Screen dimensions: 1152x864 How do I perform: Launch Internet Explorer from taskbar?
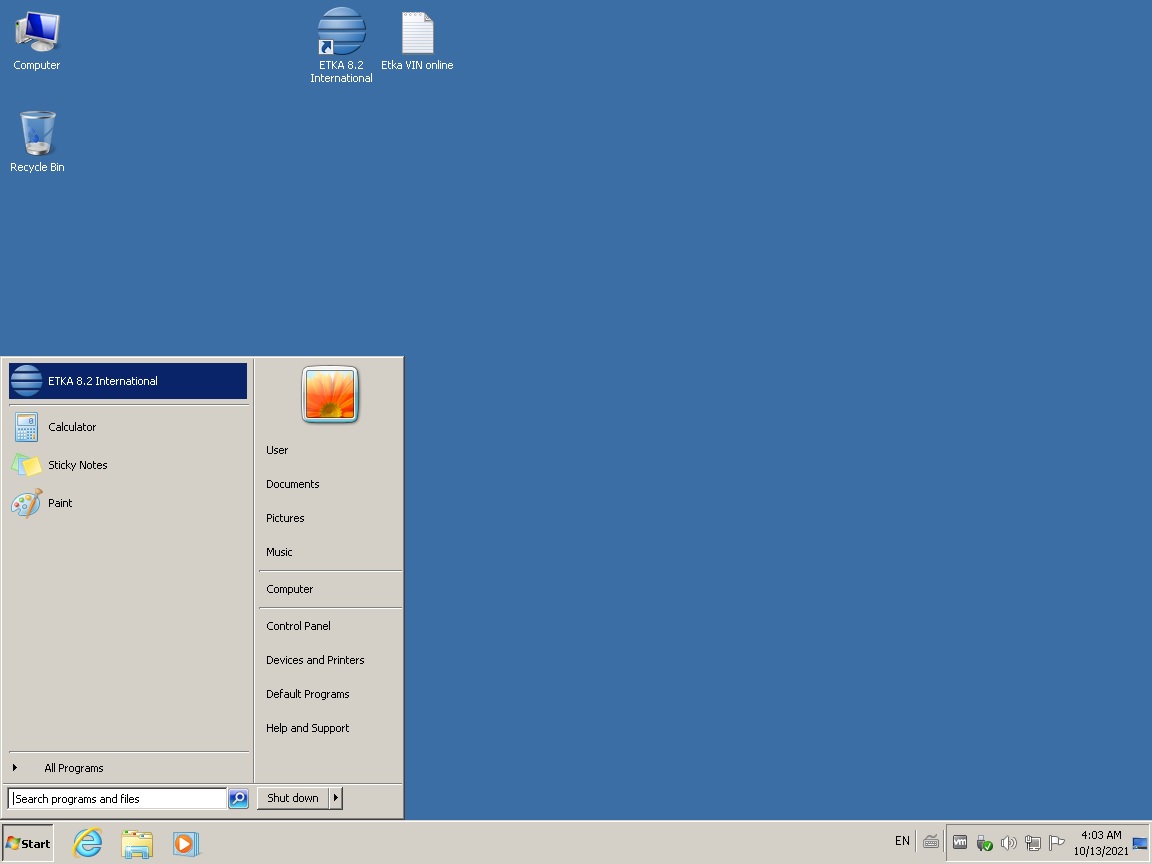tap(87, 843)
